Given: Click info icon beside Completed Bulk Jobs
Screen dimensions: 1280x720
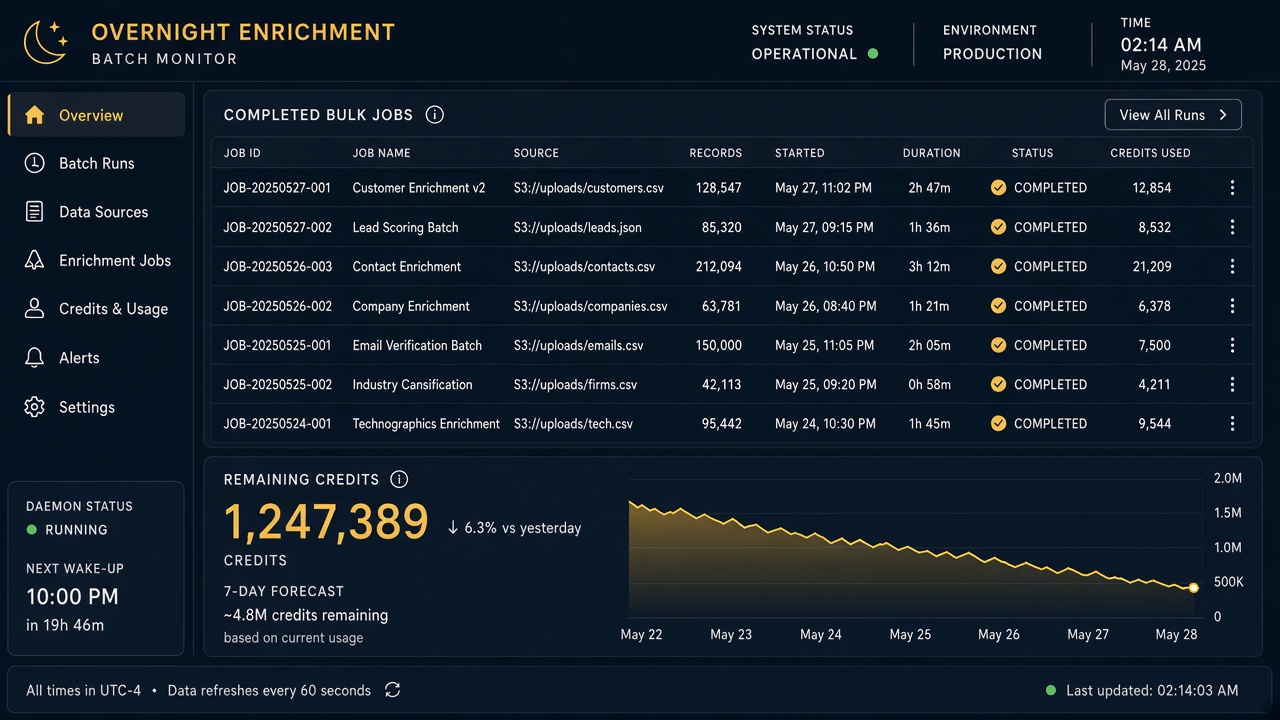Looking at the screenshot, I should click(434, 114).
